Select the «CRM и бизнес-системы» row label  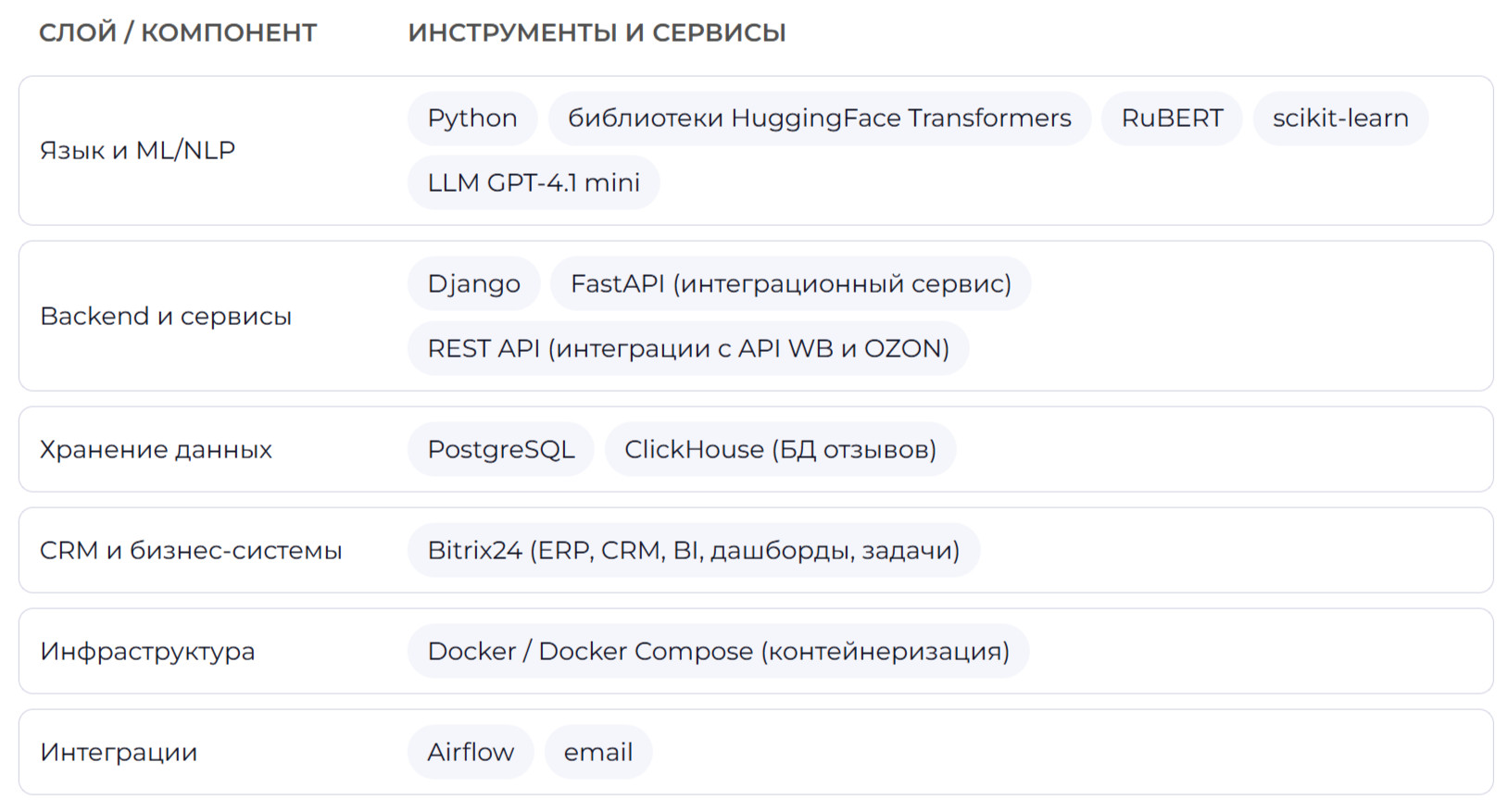[191, 550]
